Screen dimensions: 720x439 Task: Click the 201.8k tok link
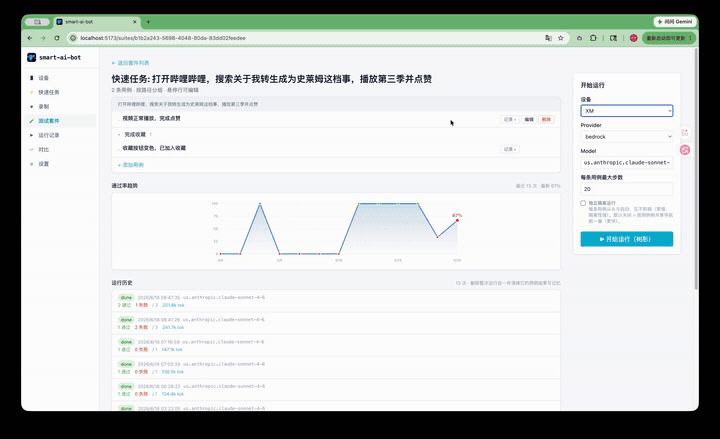coord(173,305)
